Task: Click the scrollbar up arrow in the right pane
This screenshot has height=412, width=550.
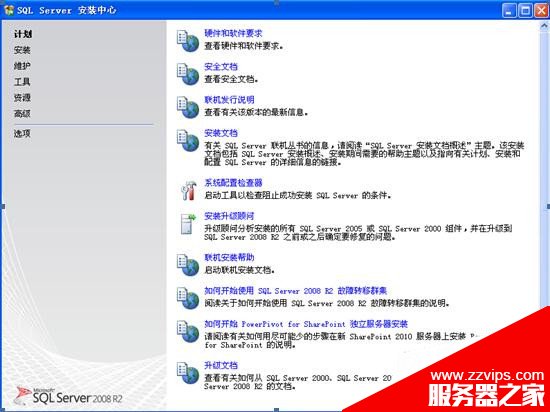Action: 545,26
